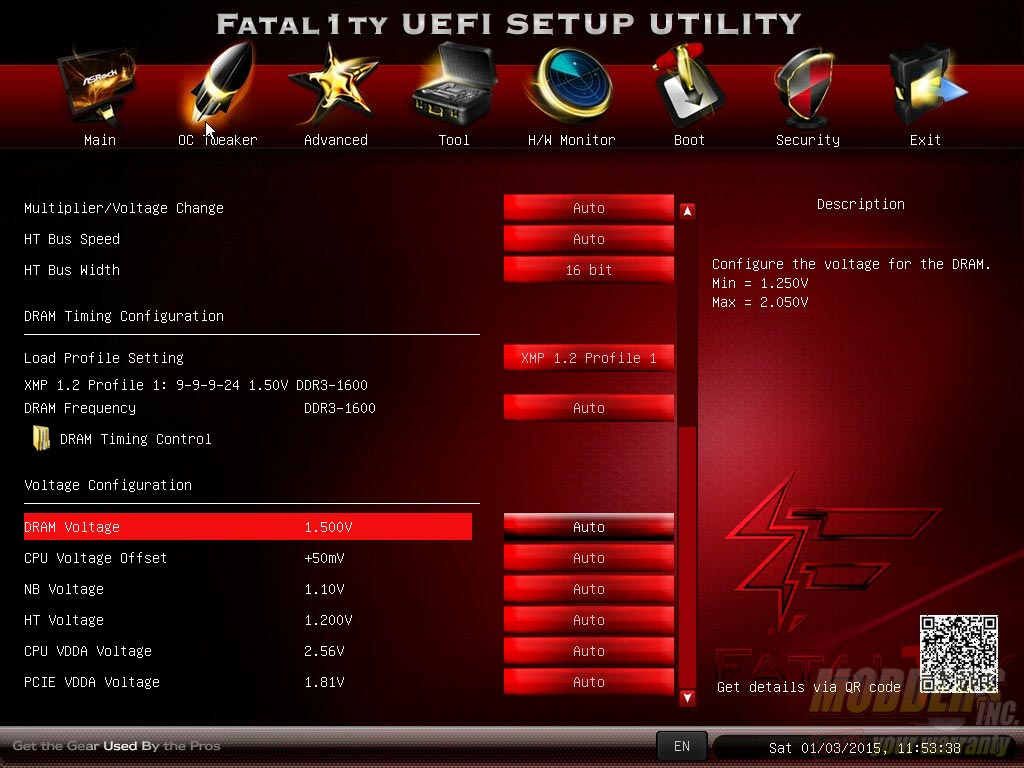Open DRAM Frequency Auto dropdown
The image size is (1024, 768).
tap(588, 408)
